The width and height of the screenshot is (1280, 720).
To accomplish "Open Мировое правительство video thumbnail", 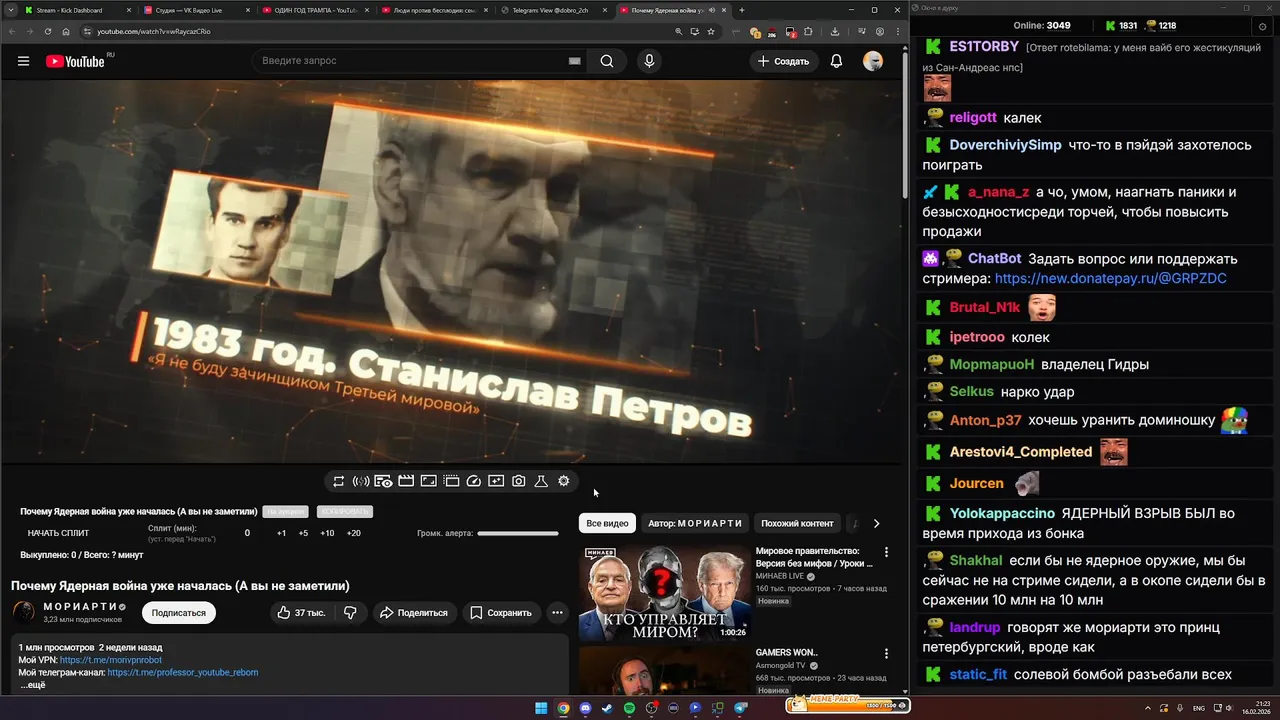I will (x=664, y=592).
